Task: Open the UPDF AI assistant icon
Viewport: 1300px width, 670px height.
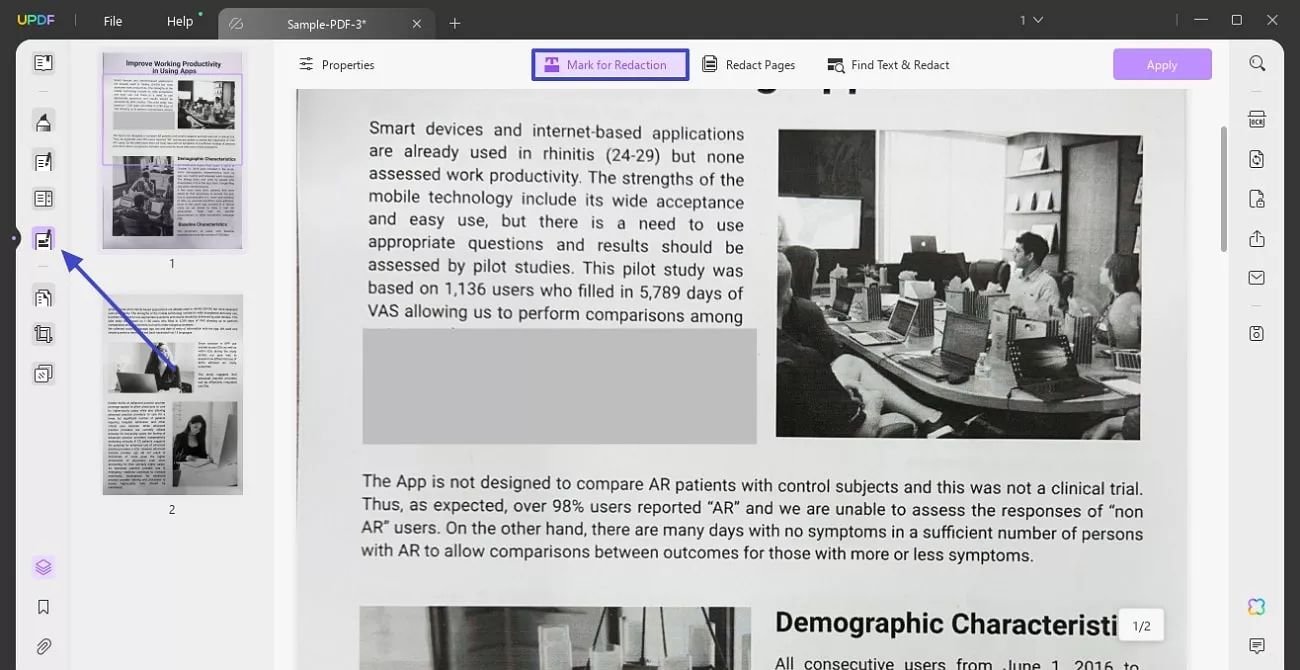Action: (1257, 607)
